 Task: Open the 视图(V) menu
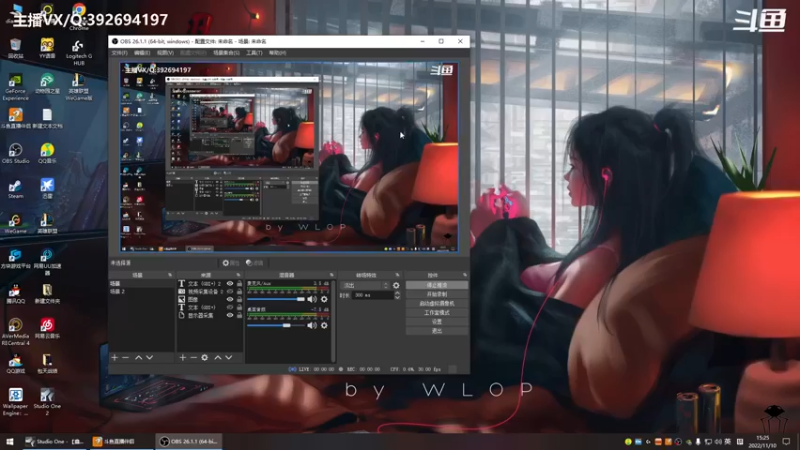(x=165, y=53)
